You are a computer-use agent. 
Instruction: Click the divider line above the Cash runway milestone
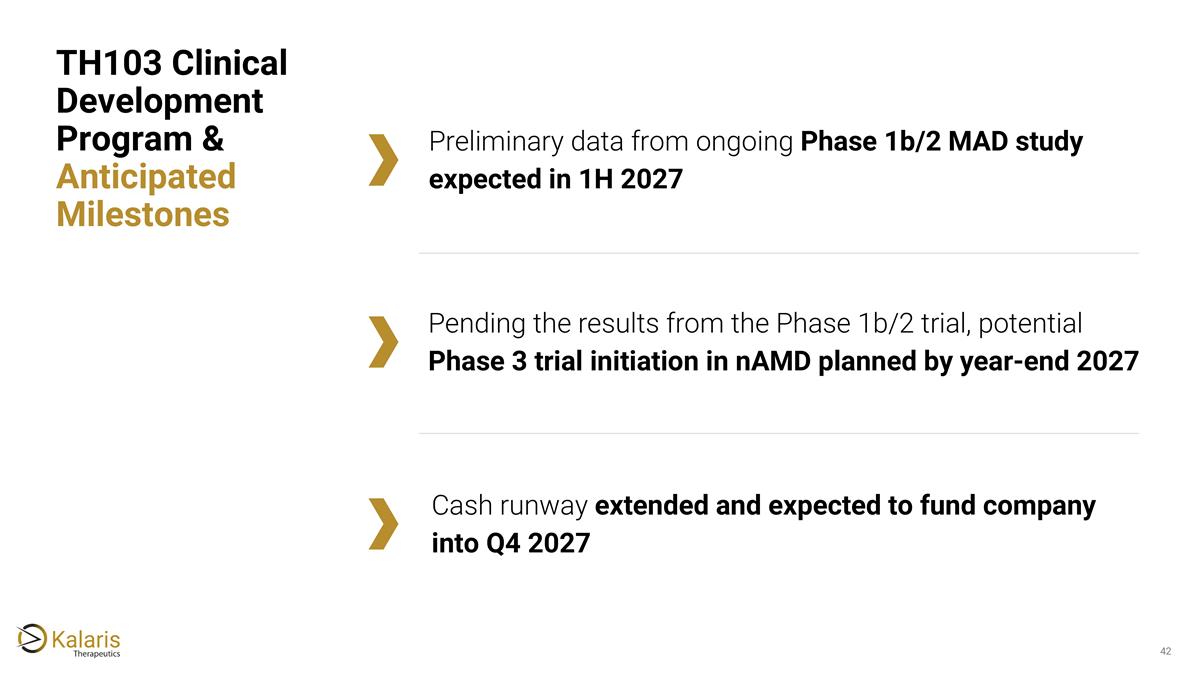click(x=778, y=433)
